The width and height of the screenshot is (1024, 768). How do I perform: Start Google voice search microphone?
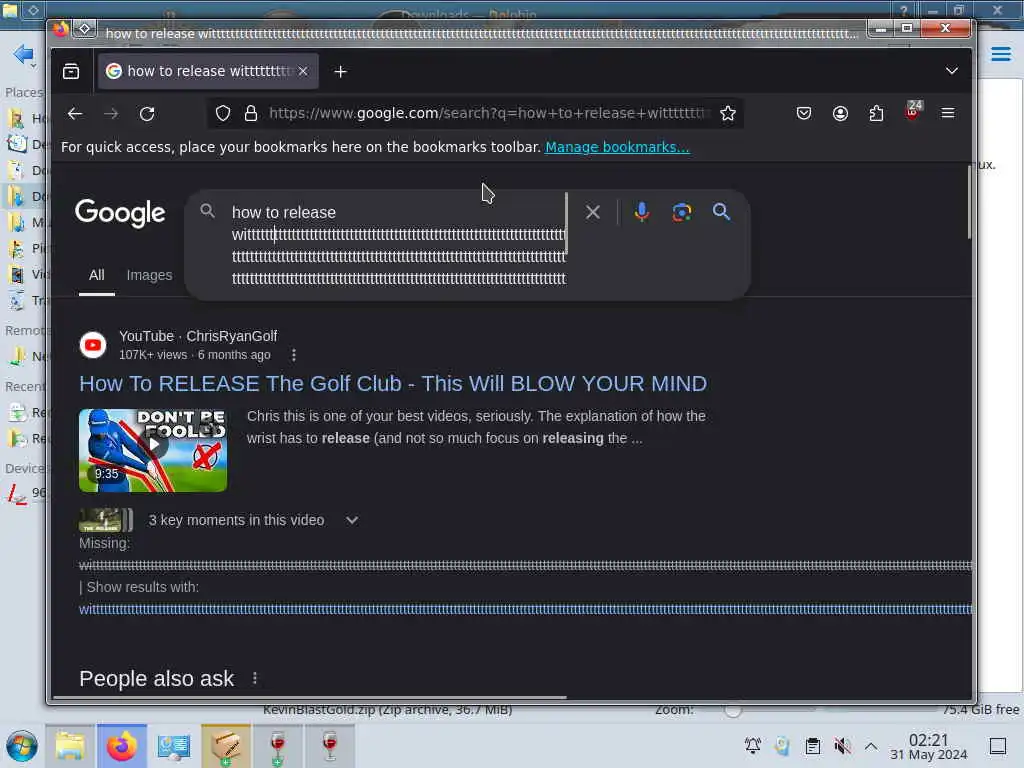pos(642,212)
